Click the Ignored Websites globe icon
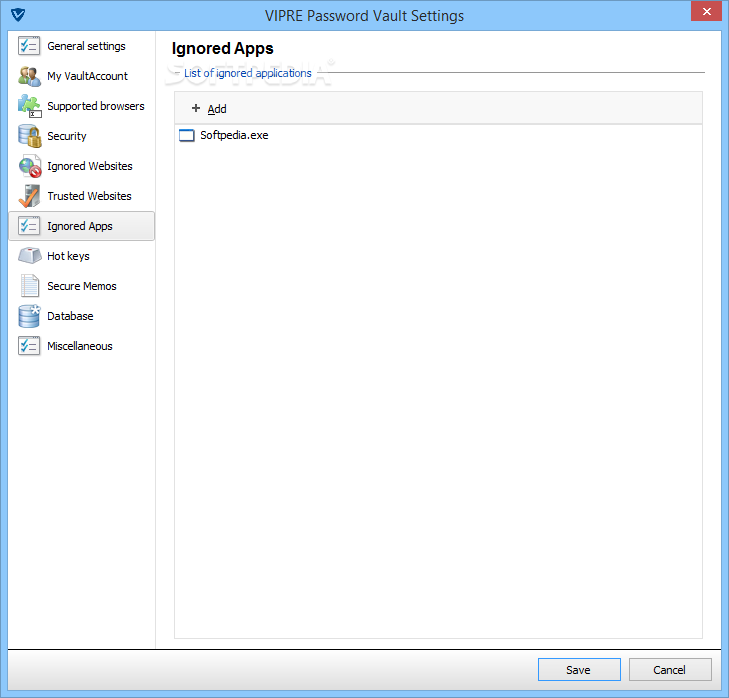Image resolution: width=729 pixels, height=698 pixels. tap(30, 166)
